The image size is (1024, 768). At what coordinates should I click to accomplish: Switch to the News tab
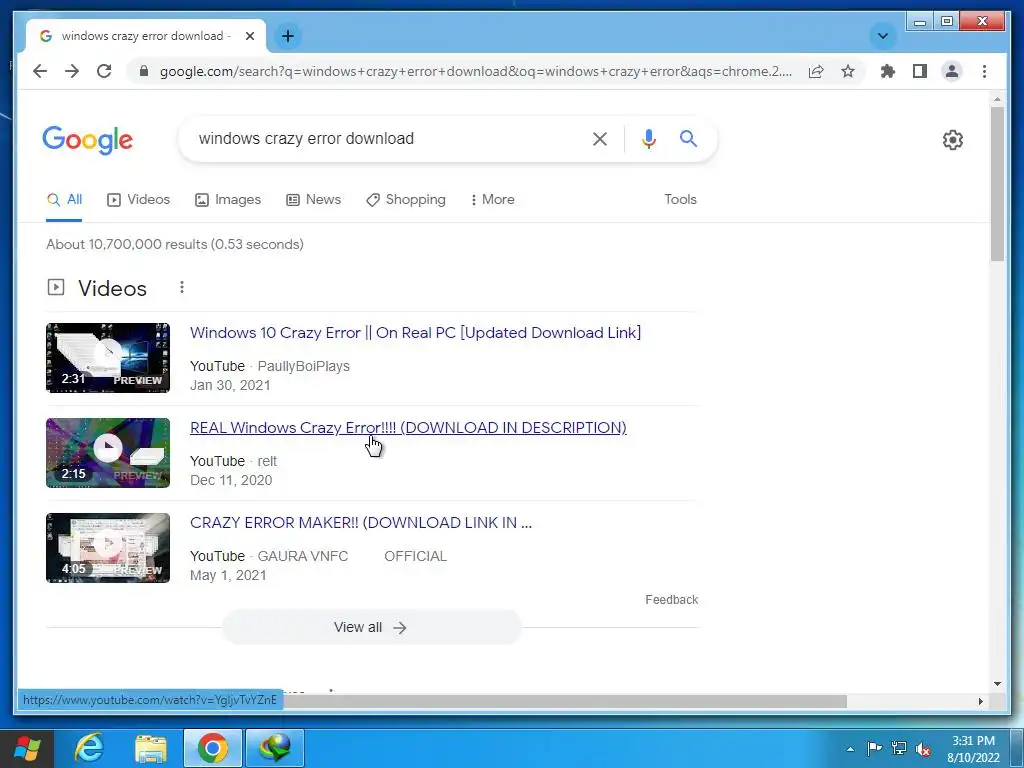coord(313,200)
